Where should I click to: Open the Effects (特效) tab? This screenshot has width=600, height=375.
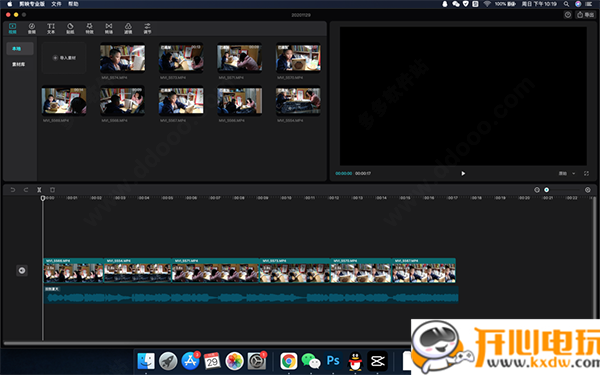pos(90,28)
